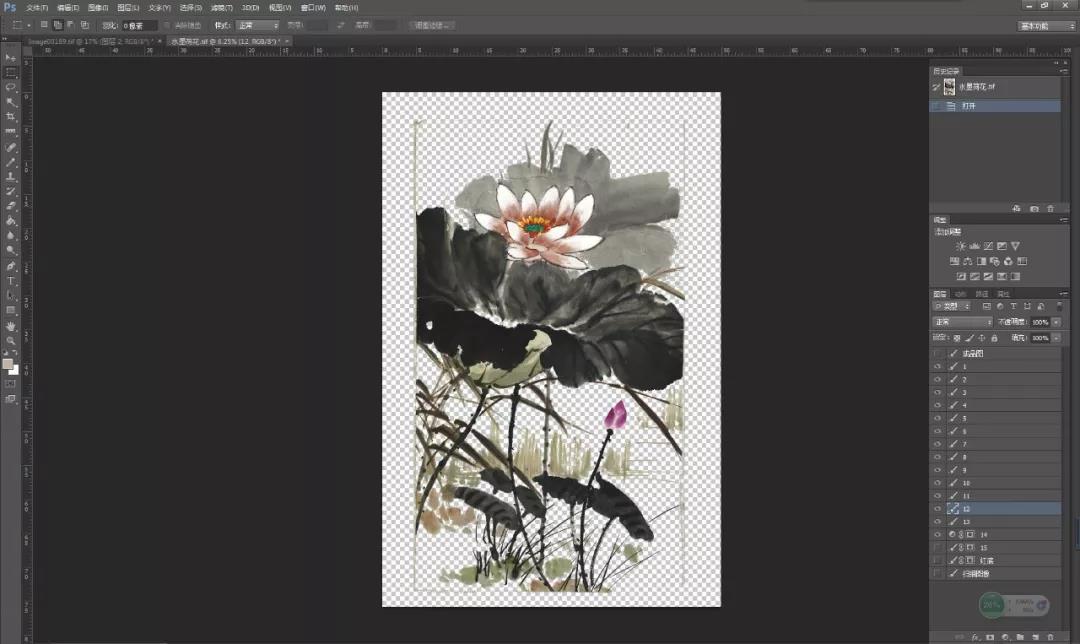This screenshot has width=1080, height=644.
Task: Hide layer 1 using its eye icon
Action: tap(937, 367)
